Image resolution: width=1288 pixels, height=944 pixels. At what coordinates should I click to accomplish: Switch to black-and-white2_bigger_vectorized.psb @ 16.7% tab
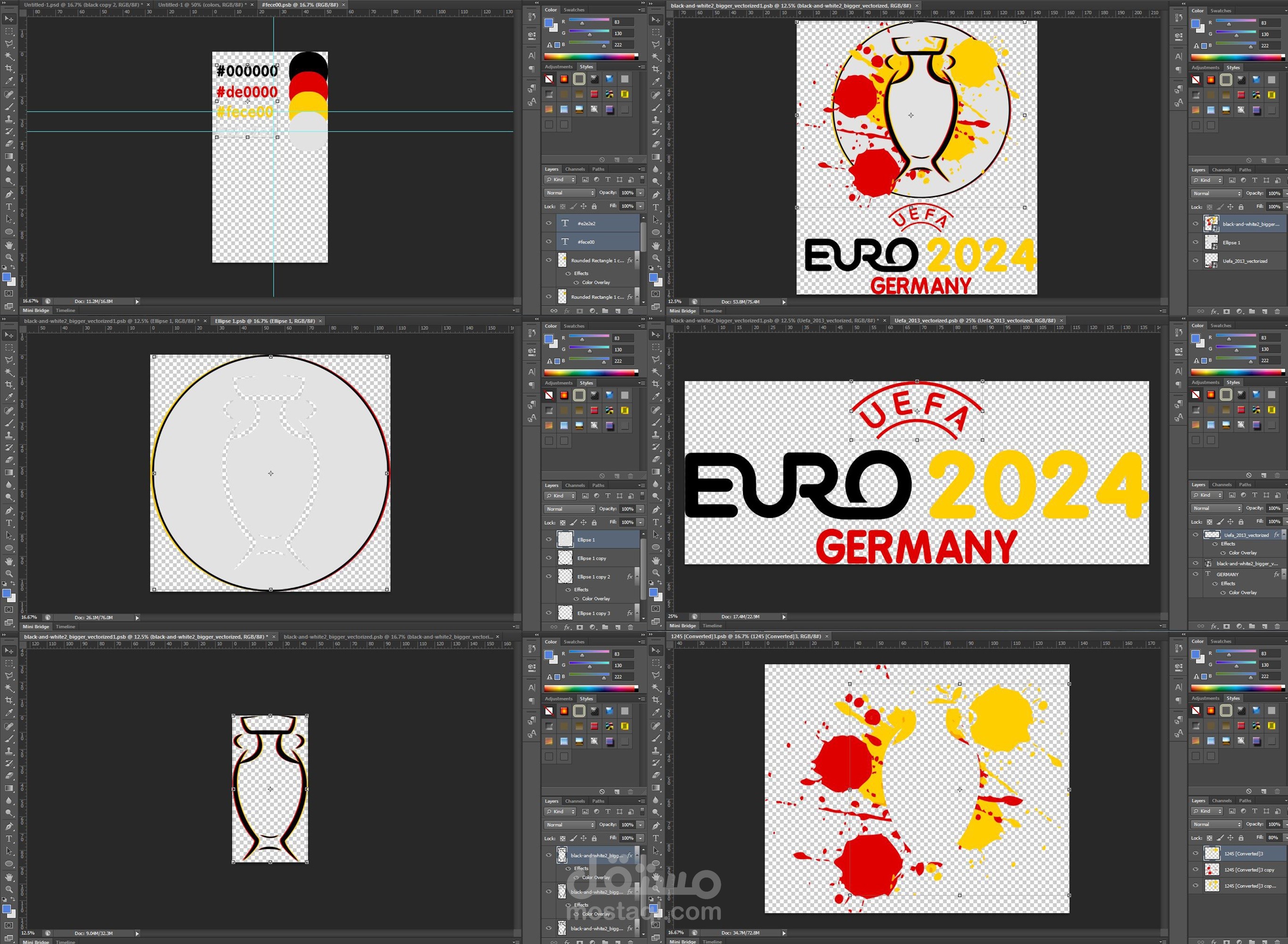click(x=388, y=637)
